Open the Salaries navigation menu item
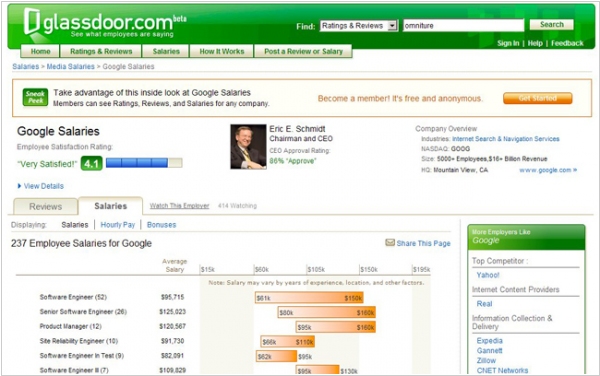Viewport: 600px width, 376px height. (166, 51)
